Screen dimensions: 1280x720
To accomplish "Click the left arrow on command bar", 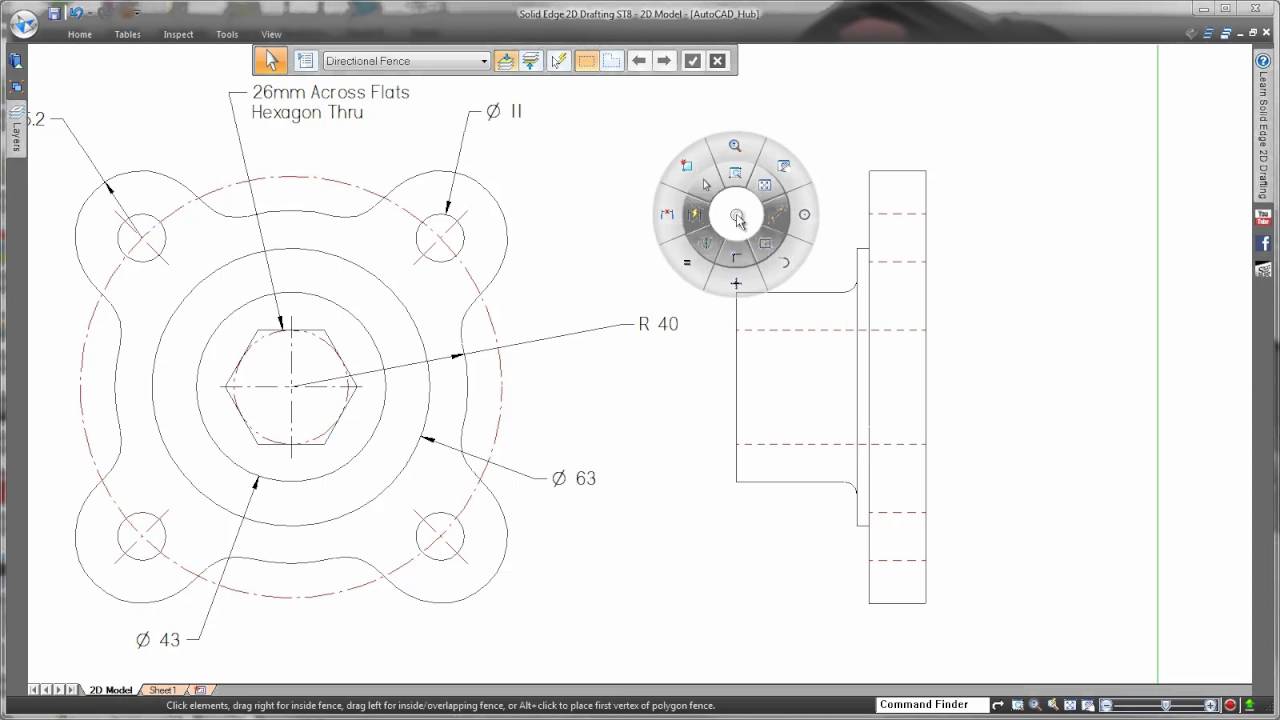I will (638, 61).
